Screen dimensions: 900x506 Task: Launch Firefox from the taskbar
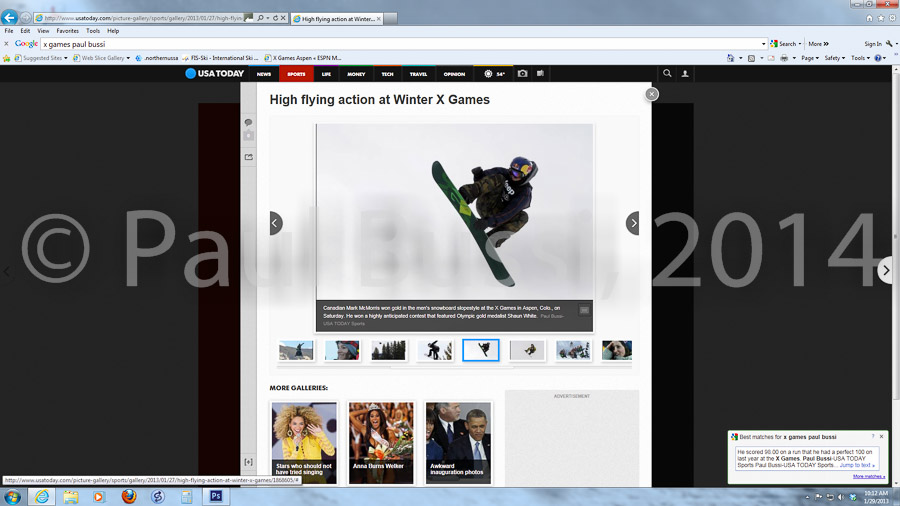(x=129, y=497)
